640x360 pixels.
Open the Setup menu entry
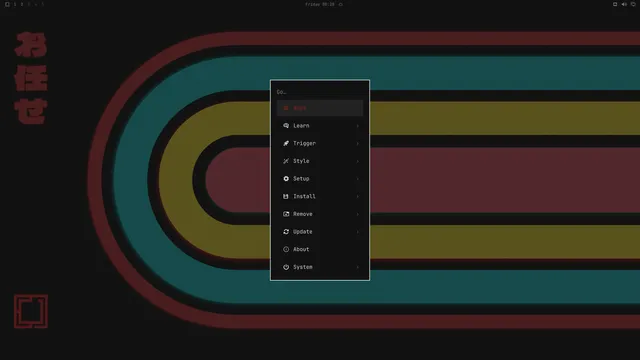tap(320, 178)
